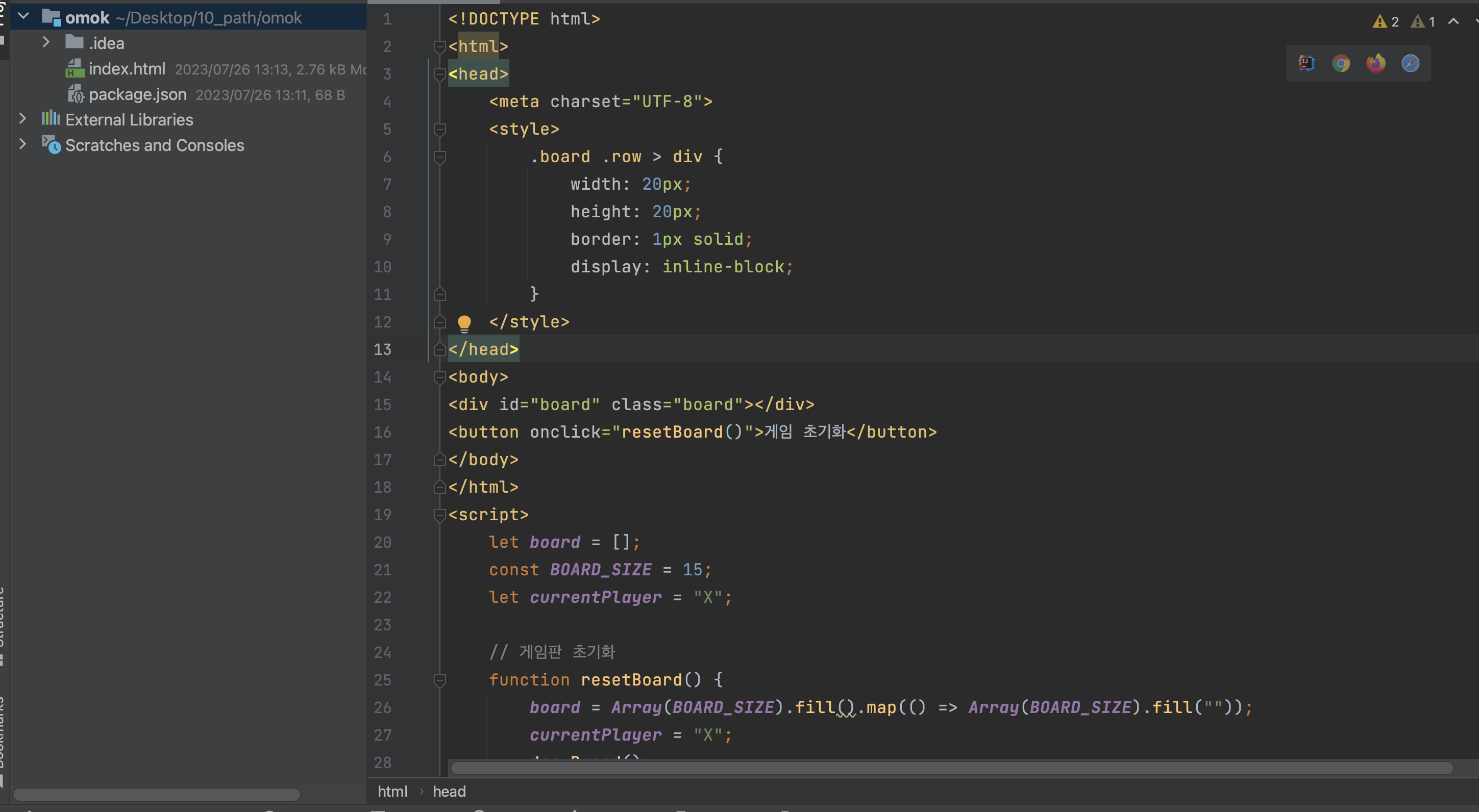Open page in Firefox browser icon
Screen dimensions: 1479x812
click(x=1375, y=63)
